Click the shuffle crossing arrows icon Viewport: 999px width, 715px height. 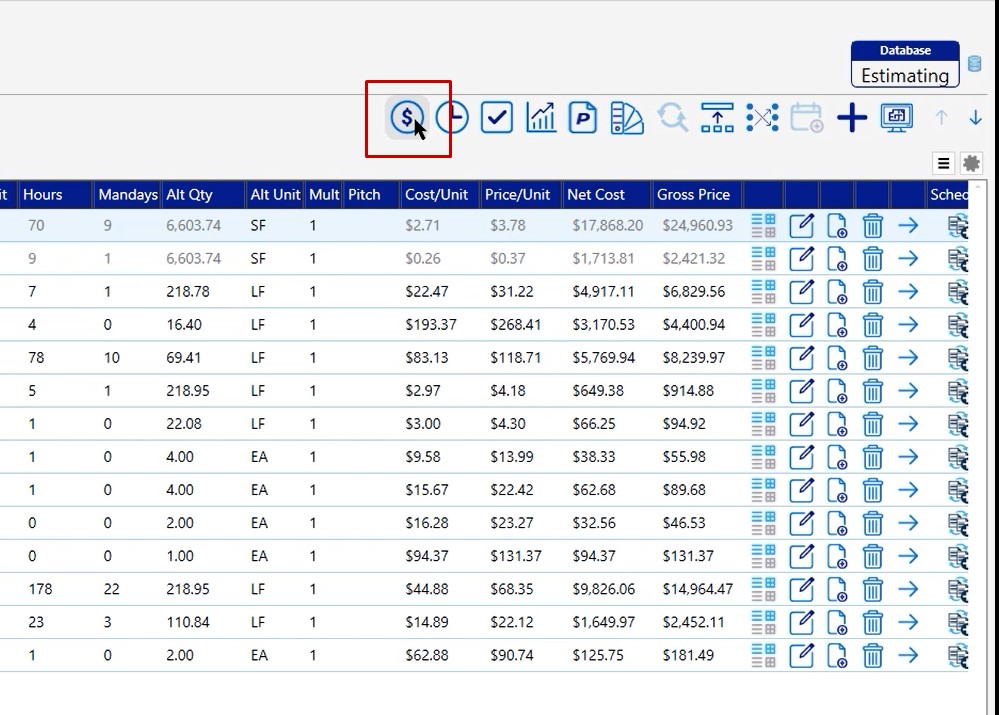[x=762, y=118]
